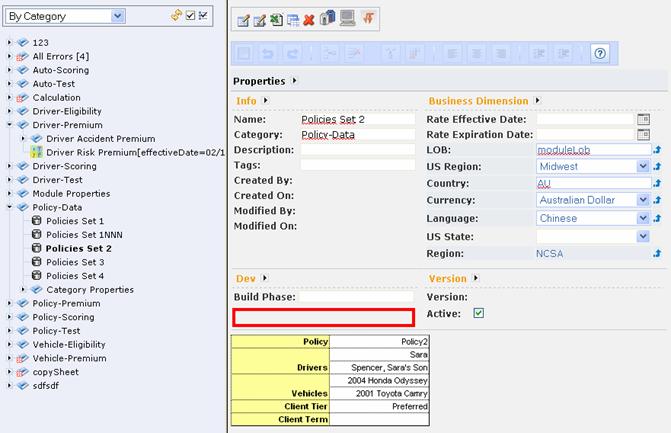Click the computer monitor run icon
This screenshot has height=433, width=671.
pyautogui.click(x=347, y=18)
